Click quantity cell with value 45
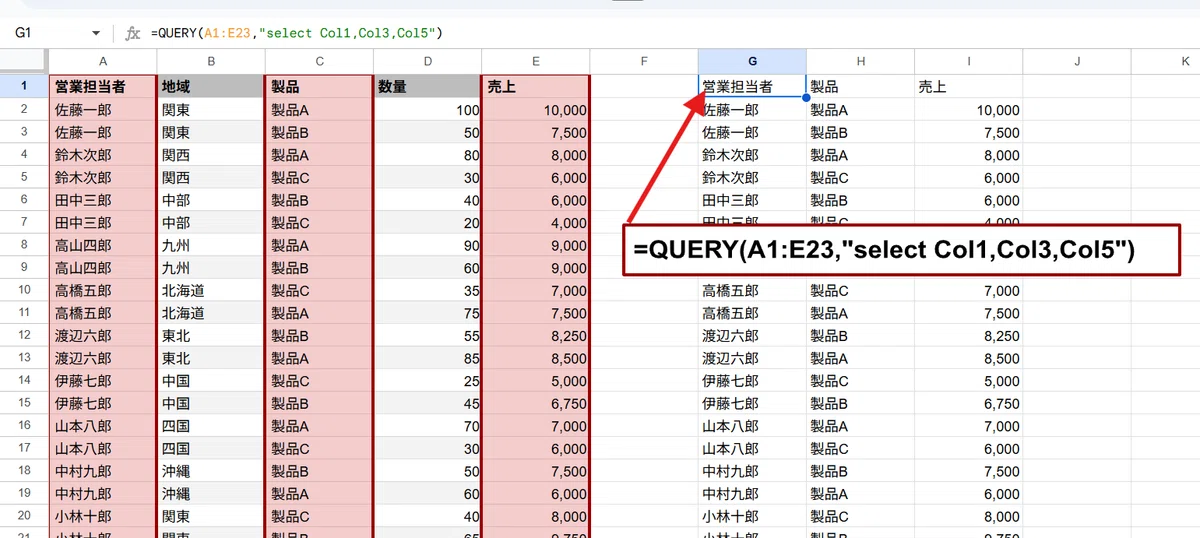Viewport: 1200px width, 538px height. click(x=427, y=404)
